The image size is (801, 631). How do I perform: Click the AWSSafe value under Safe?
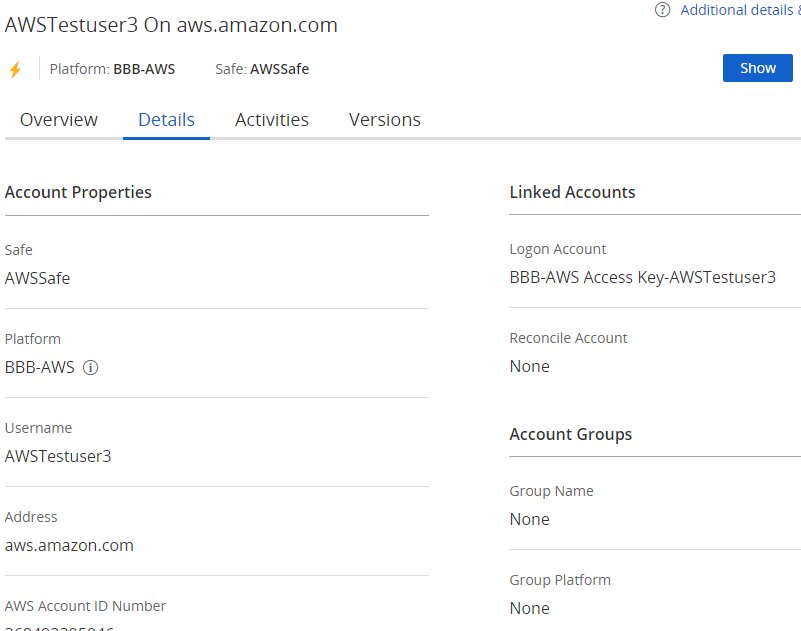37,278
